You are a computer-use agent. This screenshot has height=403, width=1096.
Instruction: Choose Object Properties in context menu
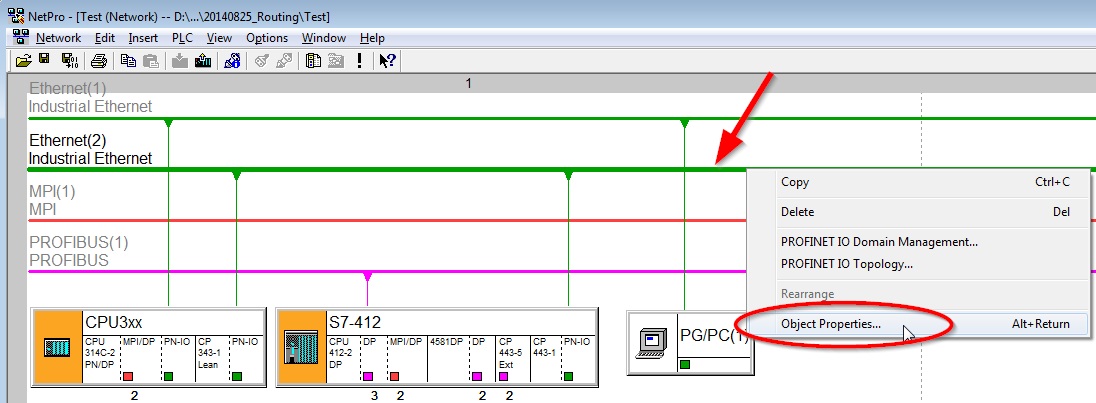click(918, 323)
